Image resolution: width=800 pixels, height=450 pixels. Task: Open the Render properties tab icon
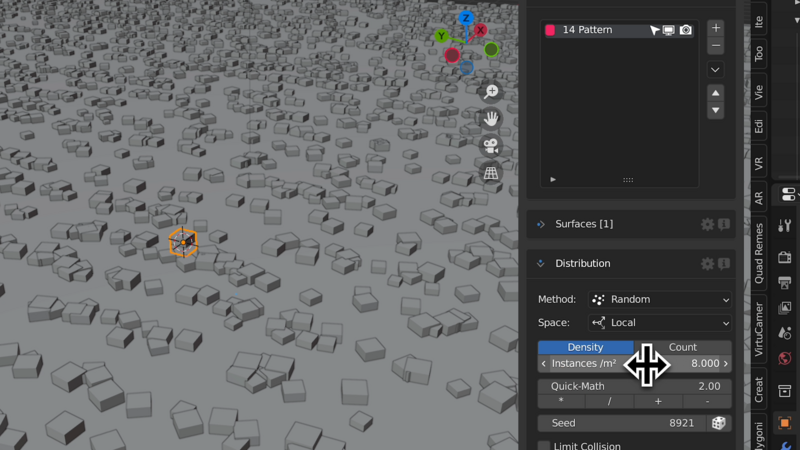785,256
